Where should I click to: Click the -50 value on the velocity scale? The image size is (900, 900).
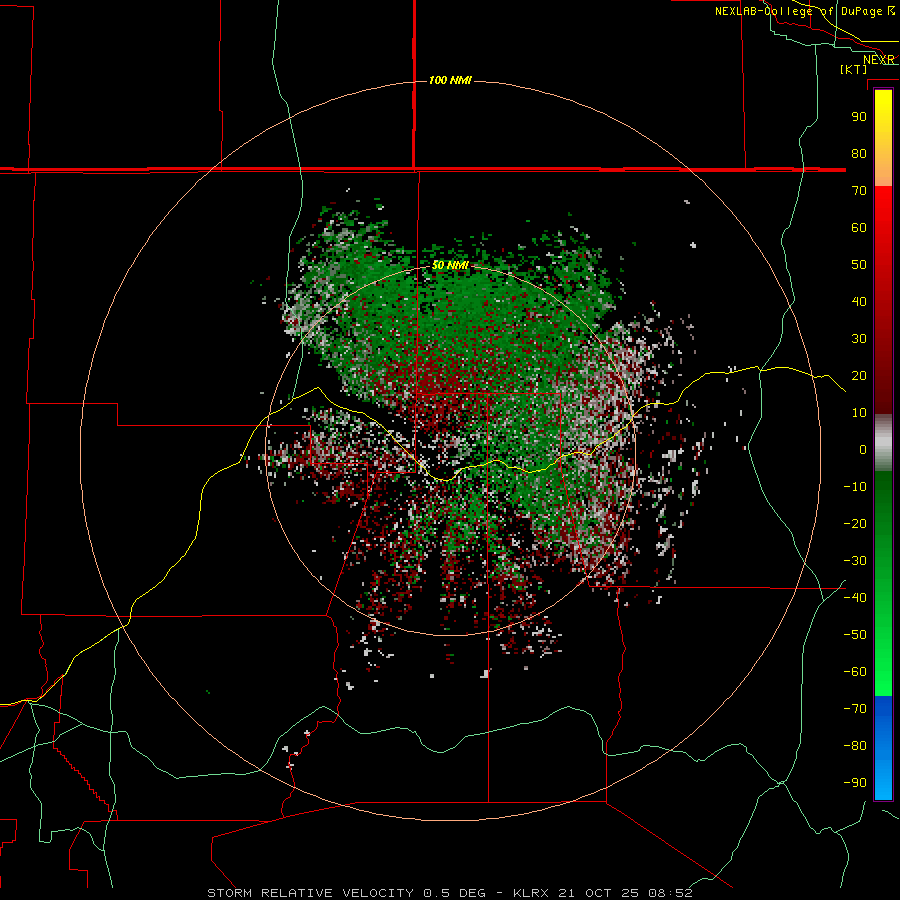pos(855,635)
